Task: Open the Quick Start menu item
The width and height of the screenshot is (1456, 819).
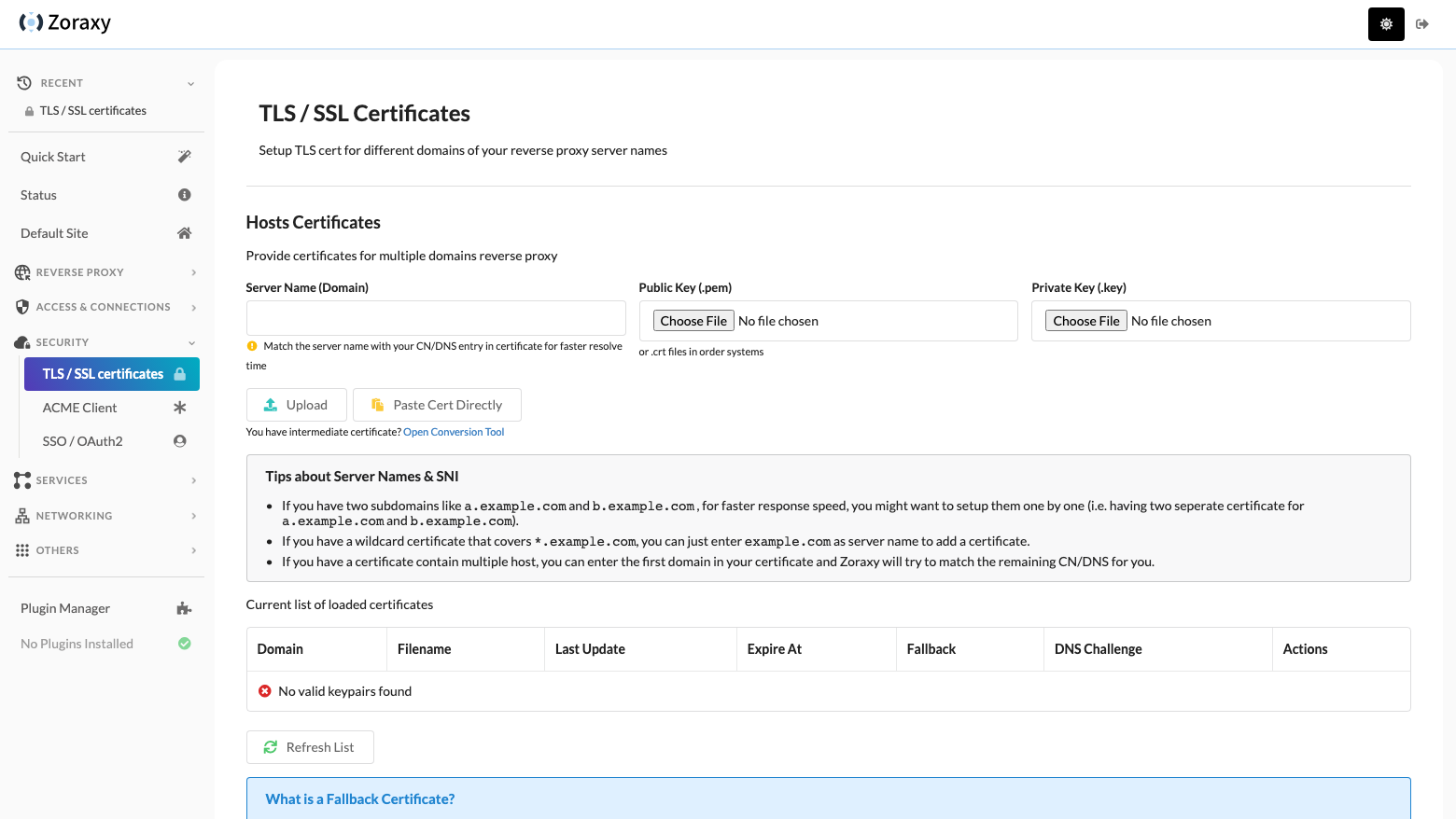Action: [x=105, y=157]
